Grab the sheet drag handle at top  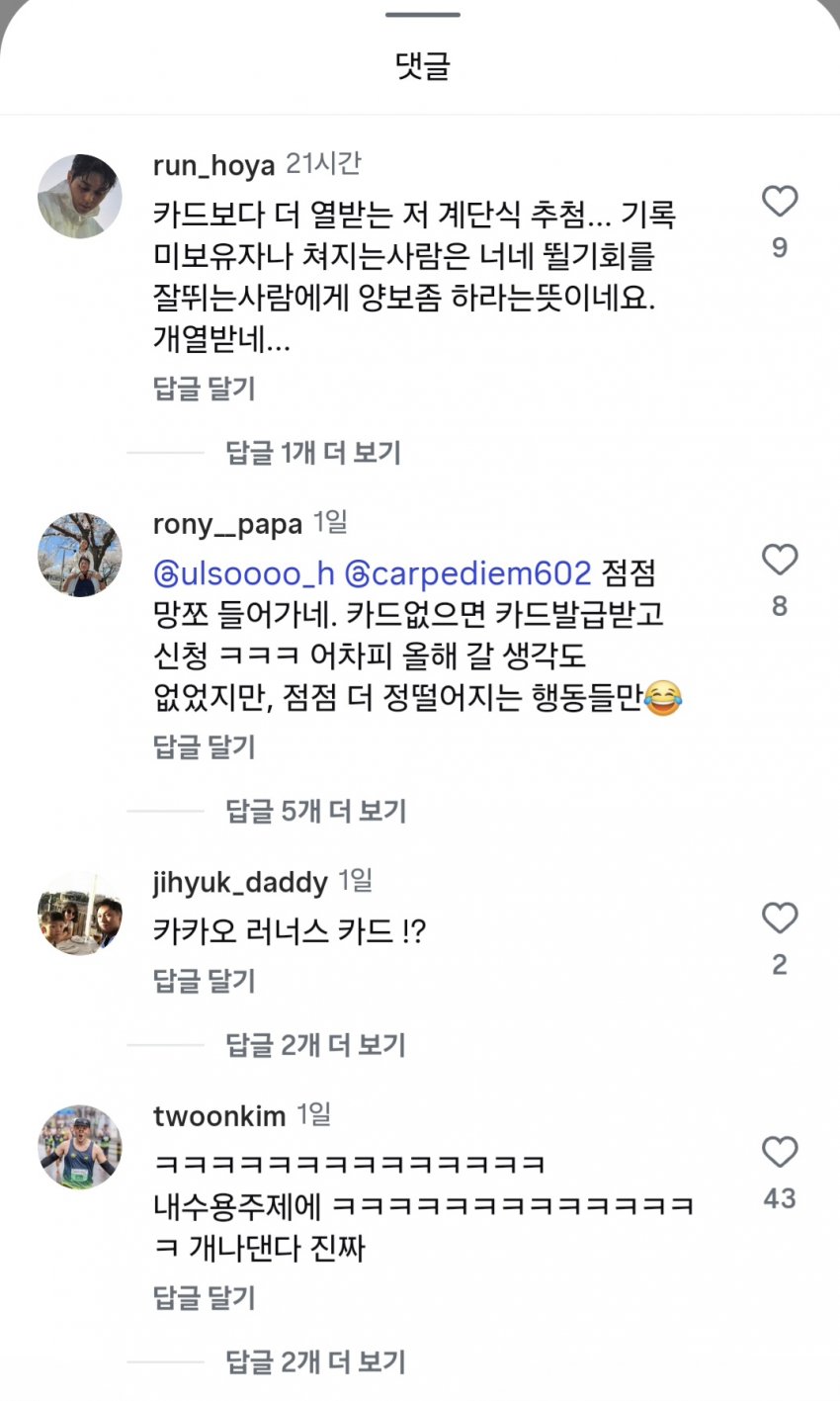pos(422,15)
